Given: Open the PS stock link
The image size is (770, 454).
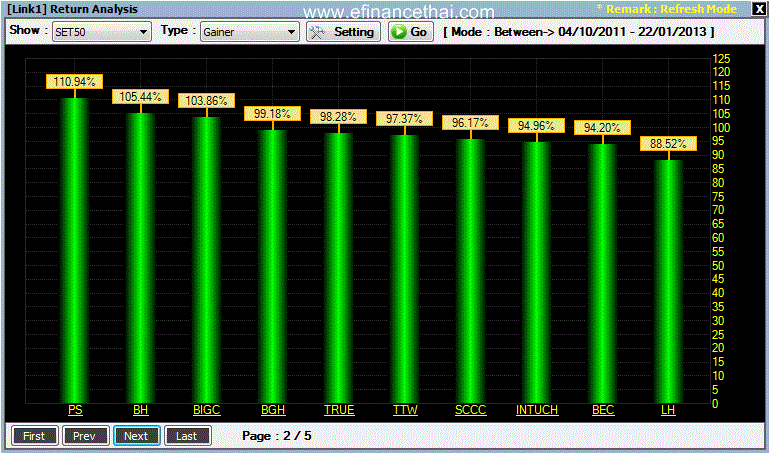Looking at the screenshot, I should click(x=75, y=410).
